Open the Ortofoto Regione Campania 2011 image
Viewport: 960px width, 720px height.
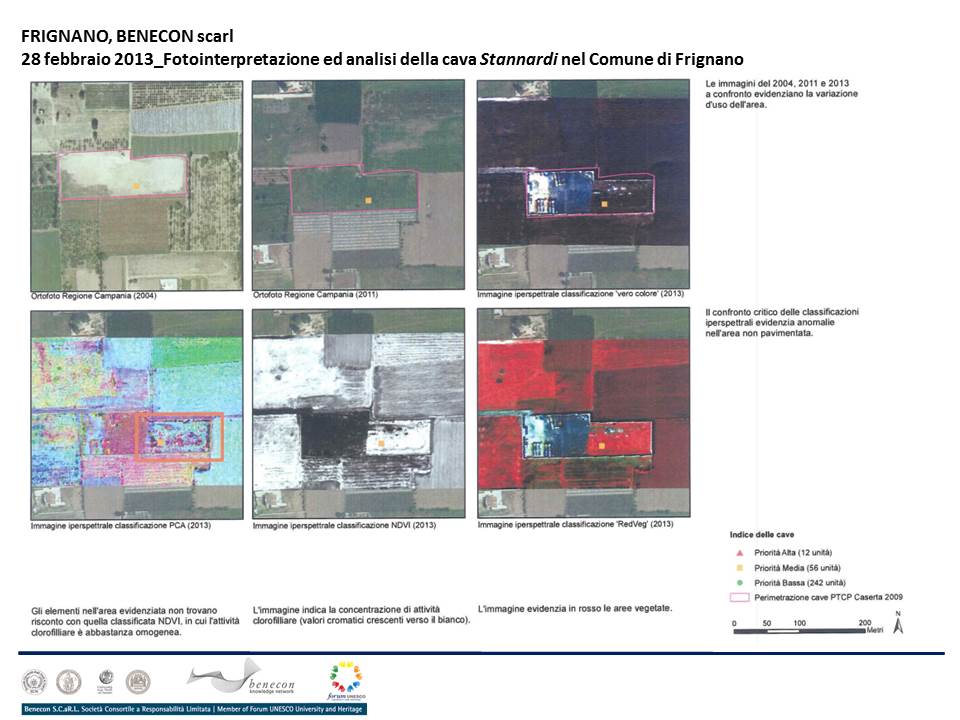(359, 186)
